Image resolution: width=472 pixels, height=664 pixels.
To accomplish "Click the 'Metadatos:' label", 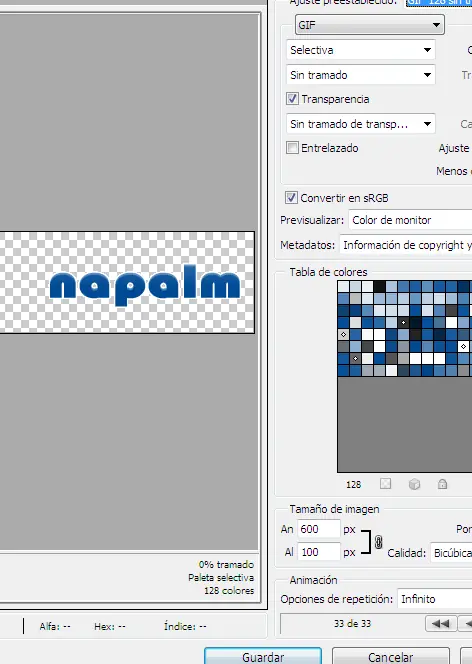I will pyautogui.click(x=307, y=245).
